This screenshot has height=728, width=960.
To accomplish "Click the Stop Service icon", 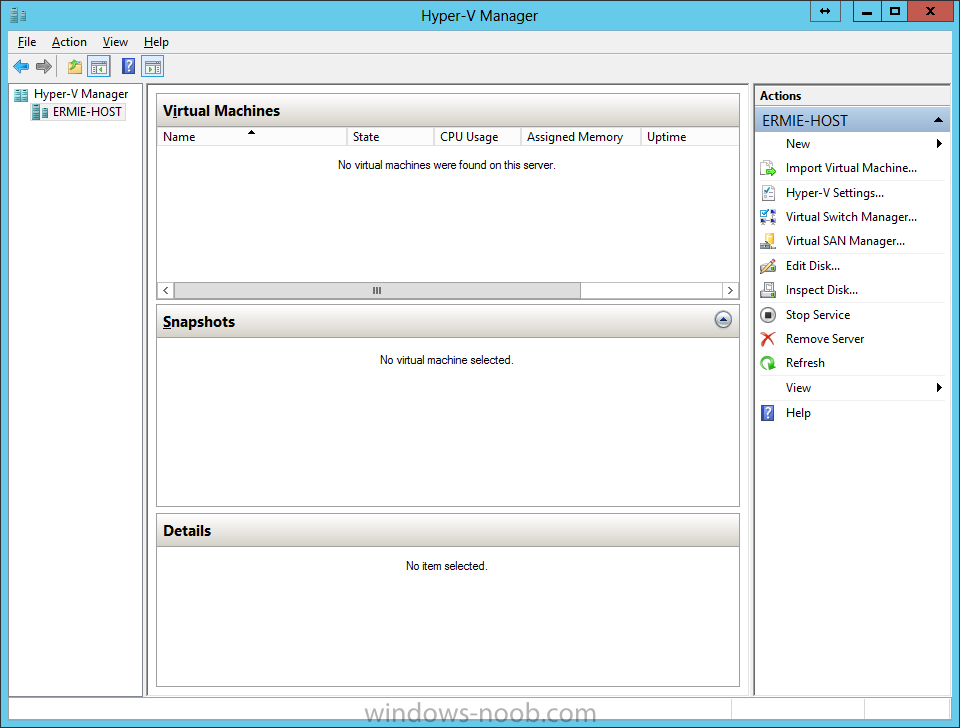I will point(768,315).
